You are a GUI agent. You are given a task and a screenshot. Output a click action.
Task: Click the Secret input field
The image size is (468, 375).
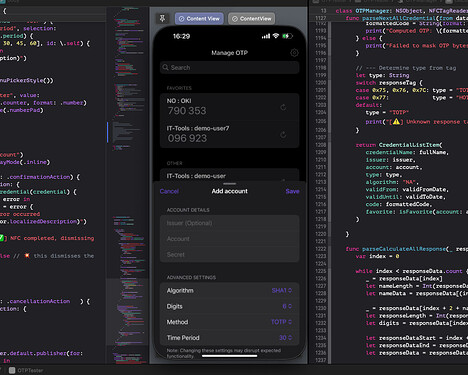coord(230,255)
